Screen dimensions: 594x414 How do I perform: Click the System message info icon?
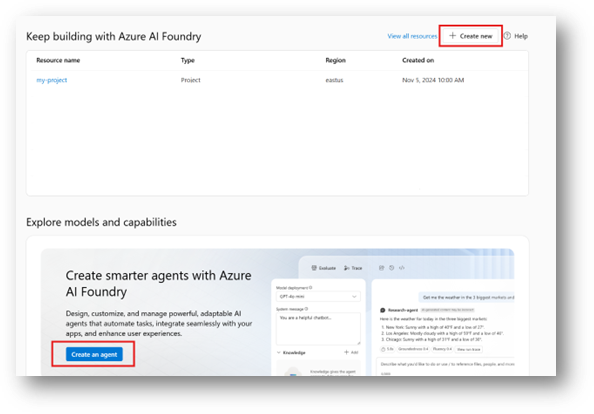point(306,309)
